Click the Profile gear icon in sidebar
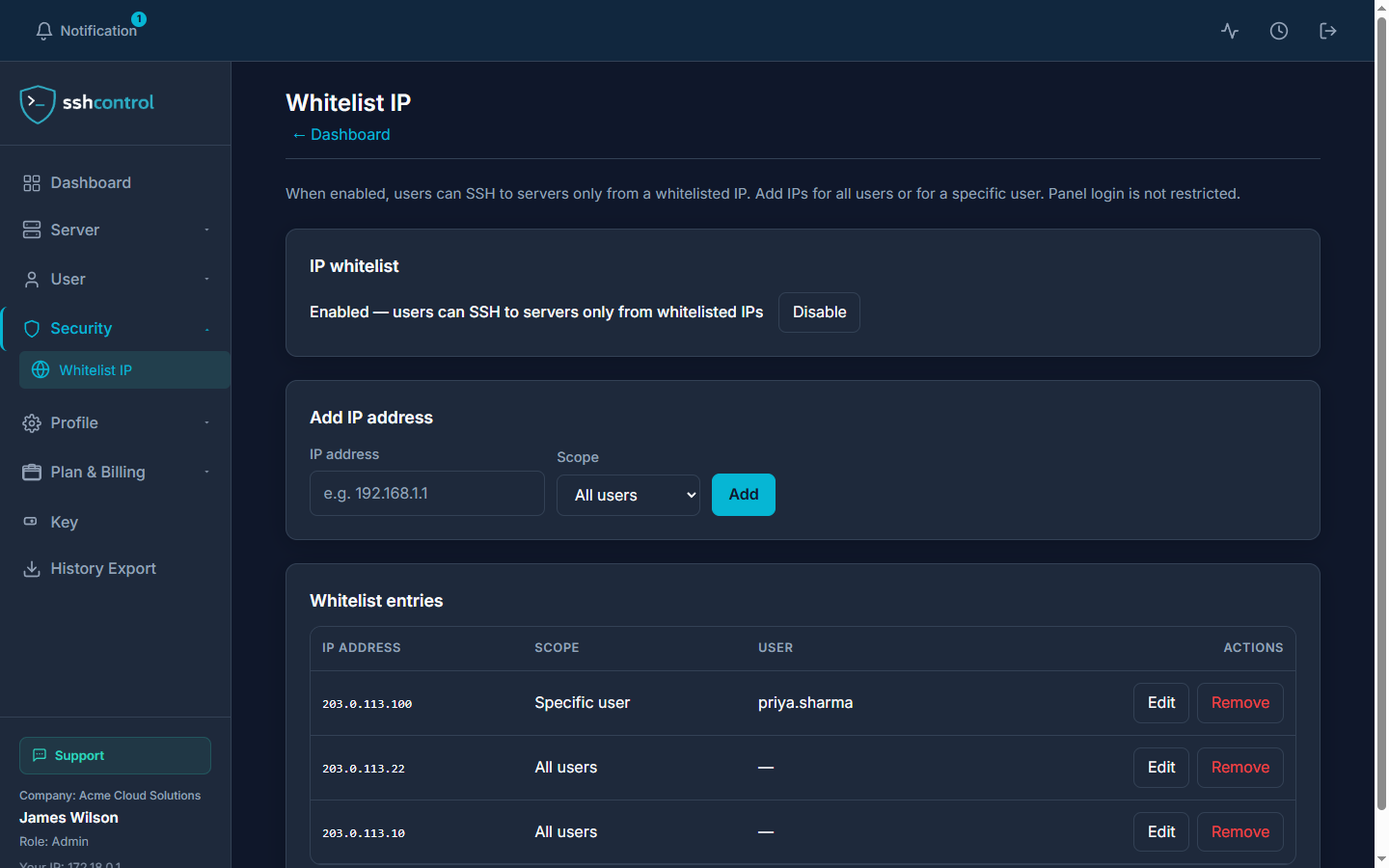 (32, 423)
